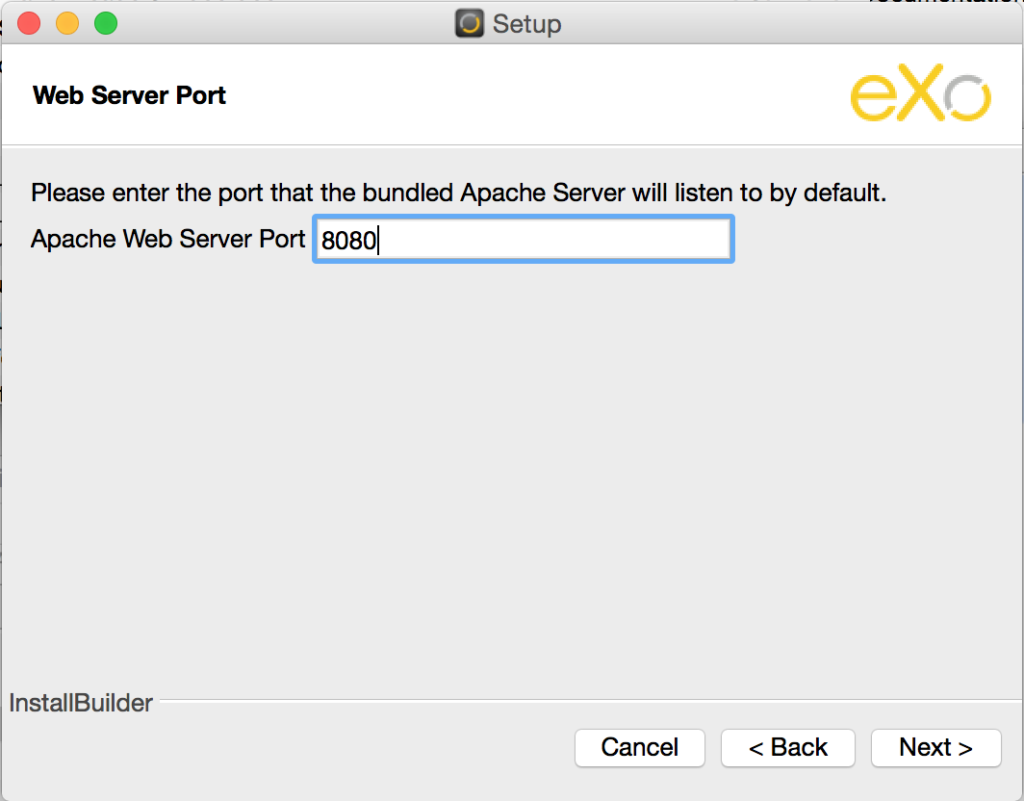Click the Next > button
The image size is (1024, 801).
(x=935, y=747)
